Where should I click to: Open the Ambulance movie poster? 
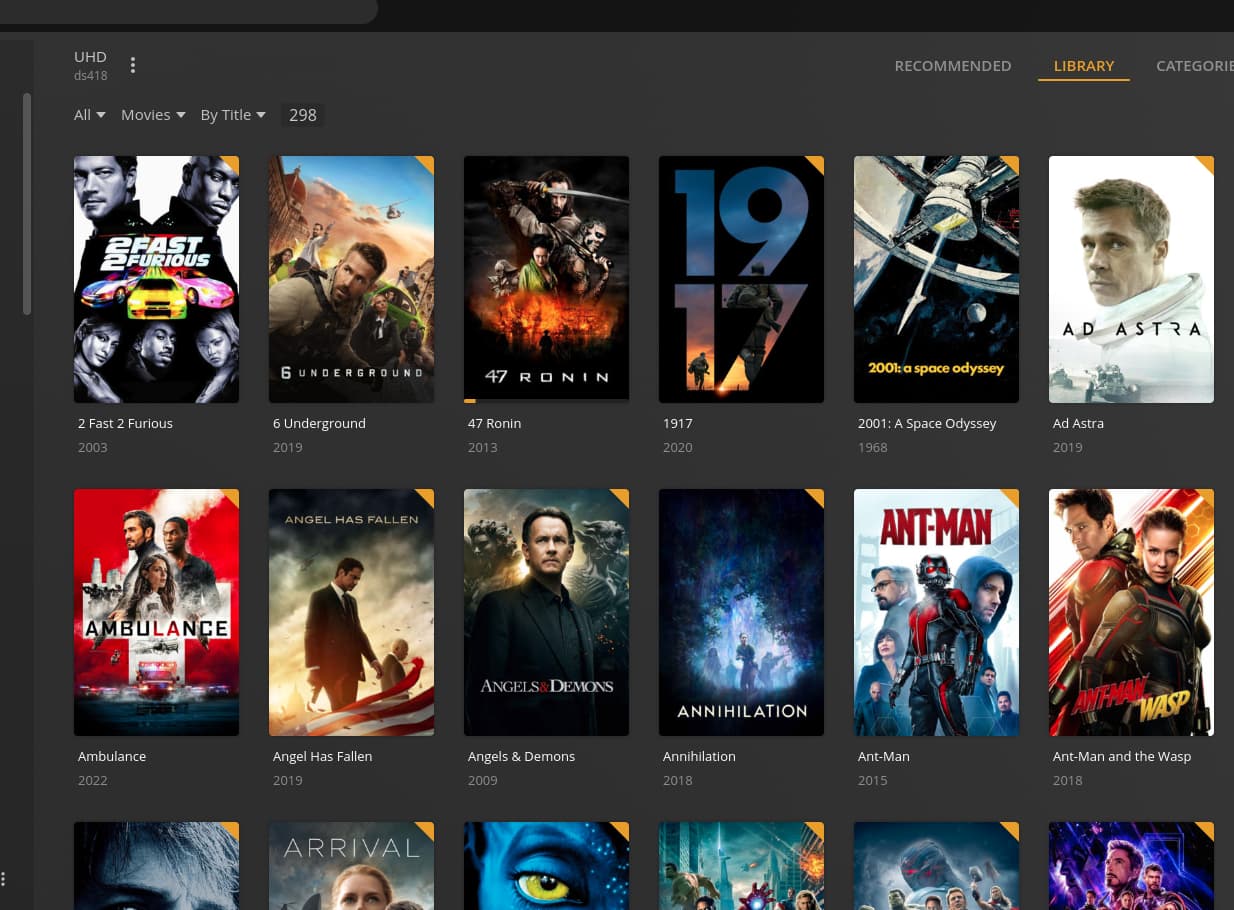point(156,612)
